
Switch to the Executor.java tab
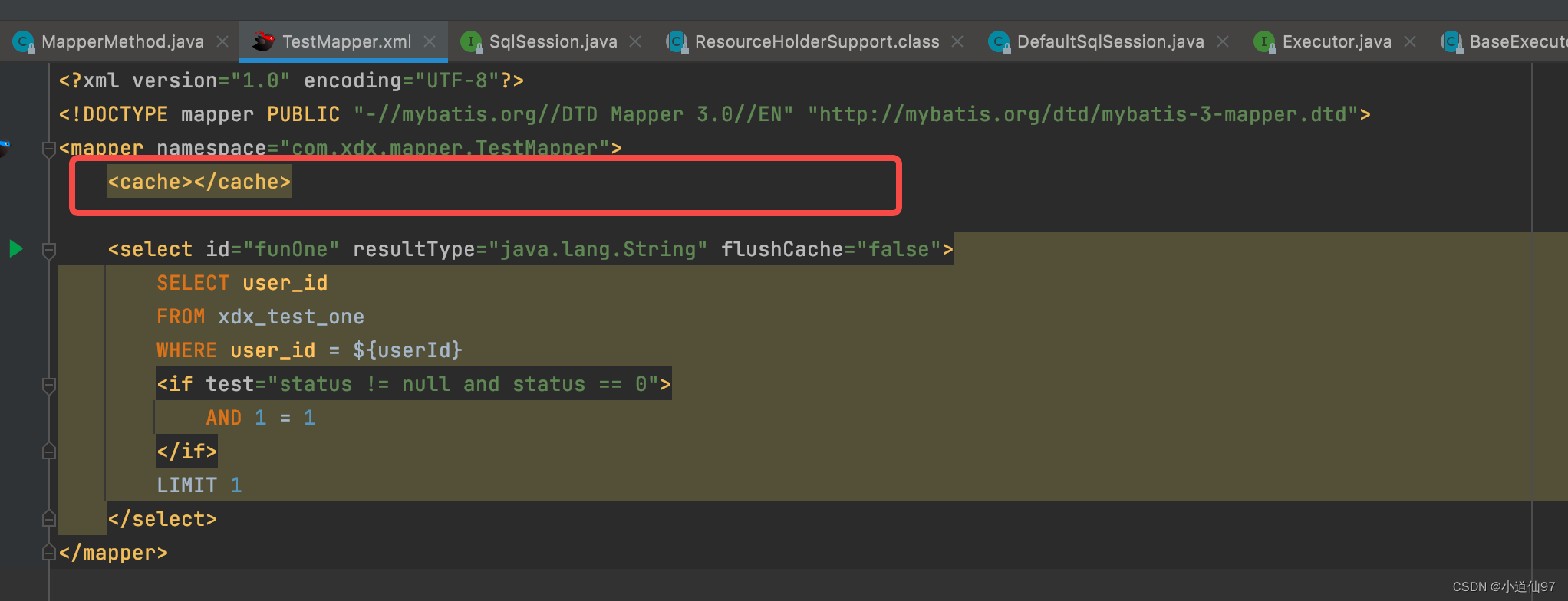click(x=1336, y=41)
